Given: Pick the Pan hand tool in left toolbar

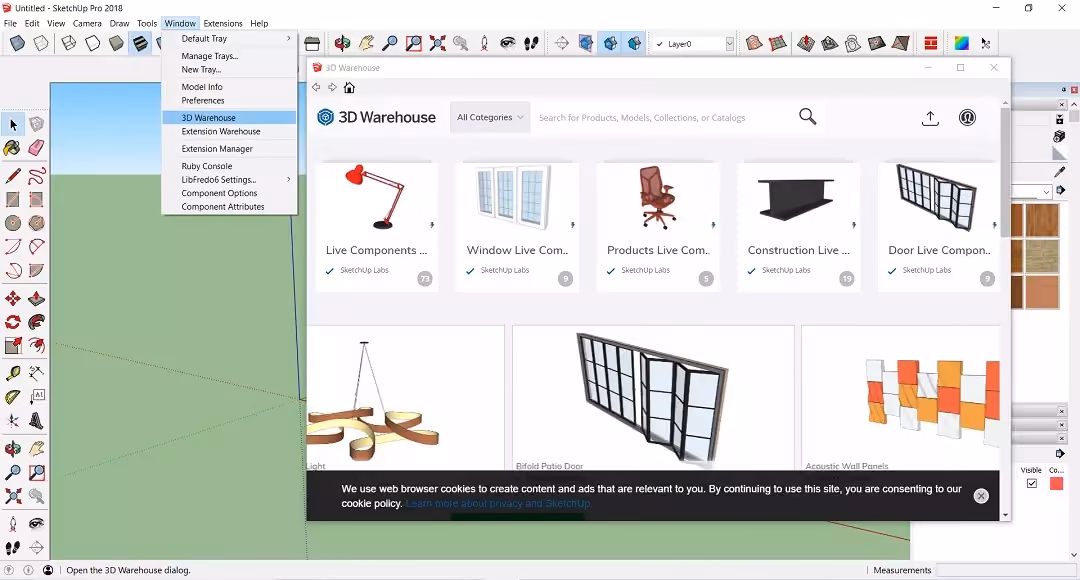Looking at the screenshot, I should 37,449.
